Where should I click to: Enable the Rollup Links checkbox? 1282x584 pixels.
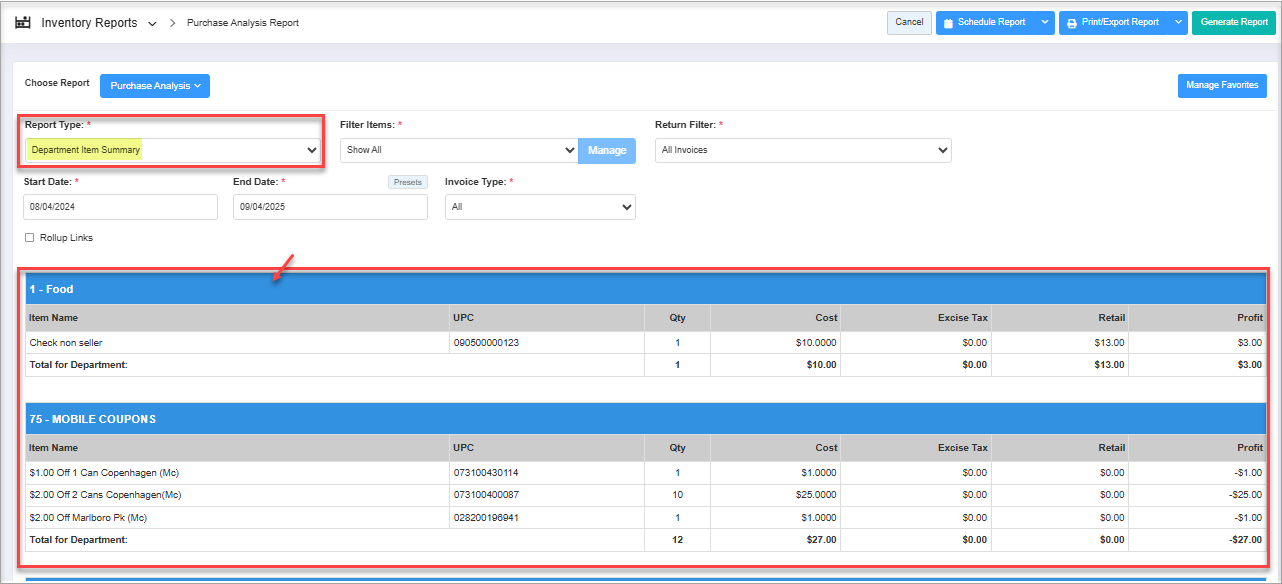(x=29, y=238)
